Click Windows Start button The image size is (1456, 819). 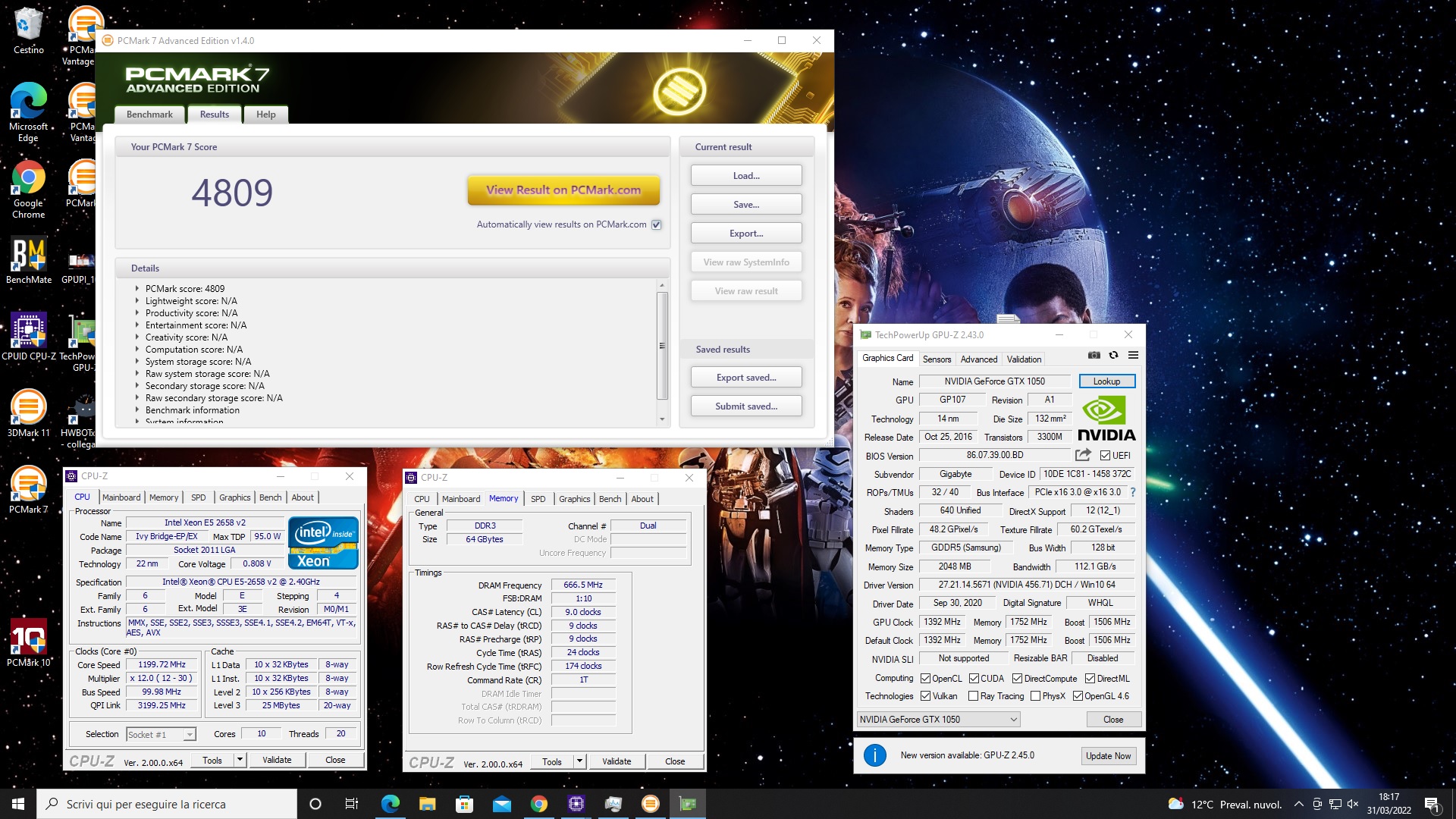tap(18, 804)
